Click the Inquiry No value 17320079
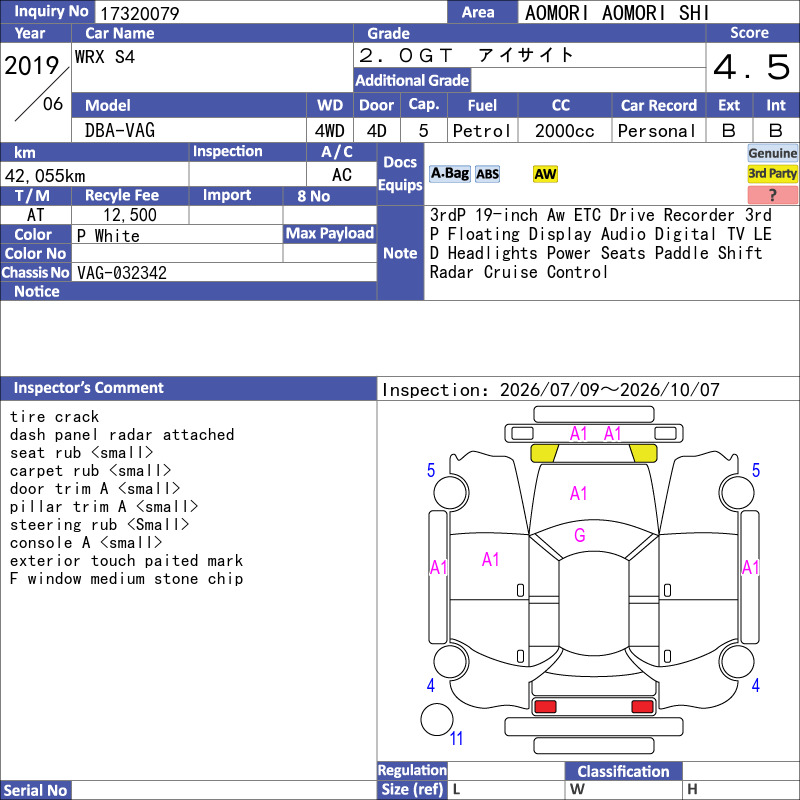 (x=140, y=13)
